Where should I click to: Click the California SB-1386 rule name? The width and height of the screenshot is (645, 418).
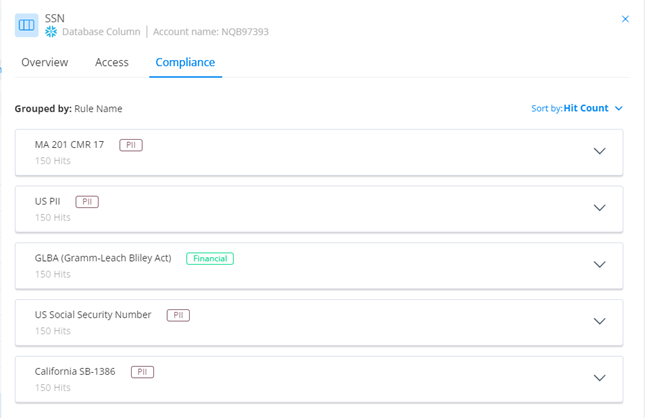click(x=75, y=372)
